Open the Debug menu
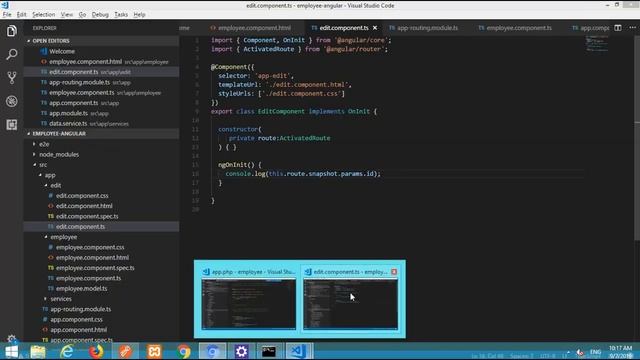This screenshot has width=640, height=360. [100, 14]
